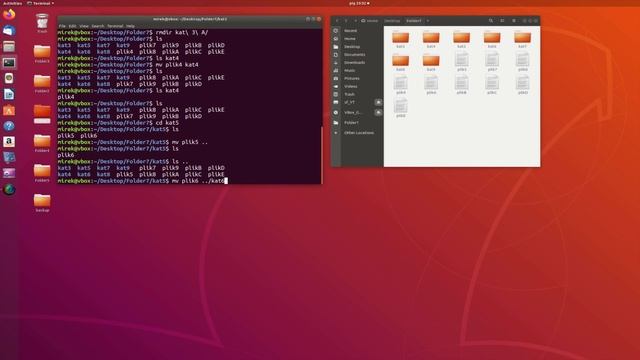Viewport: 640px width, 360px height.
Task: Go back in the Files window
Action: click(337, 20)
